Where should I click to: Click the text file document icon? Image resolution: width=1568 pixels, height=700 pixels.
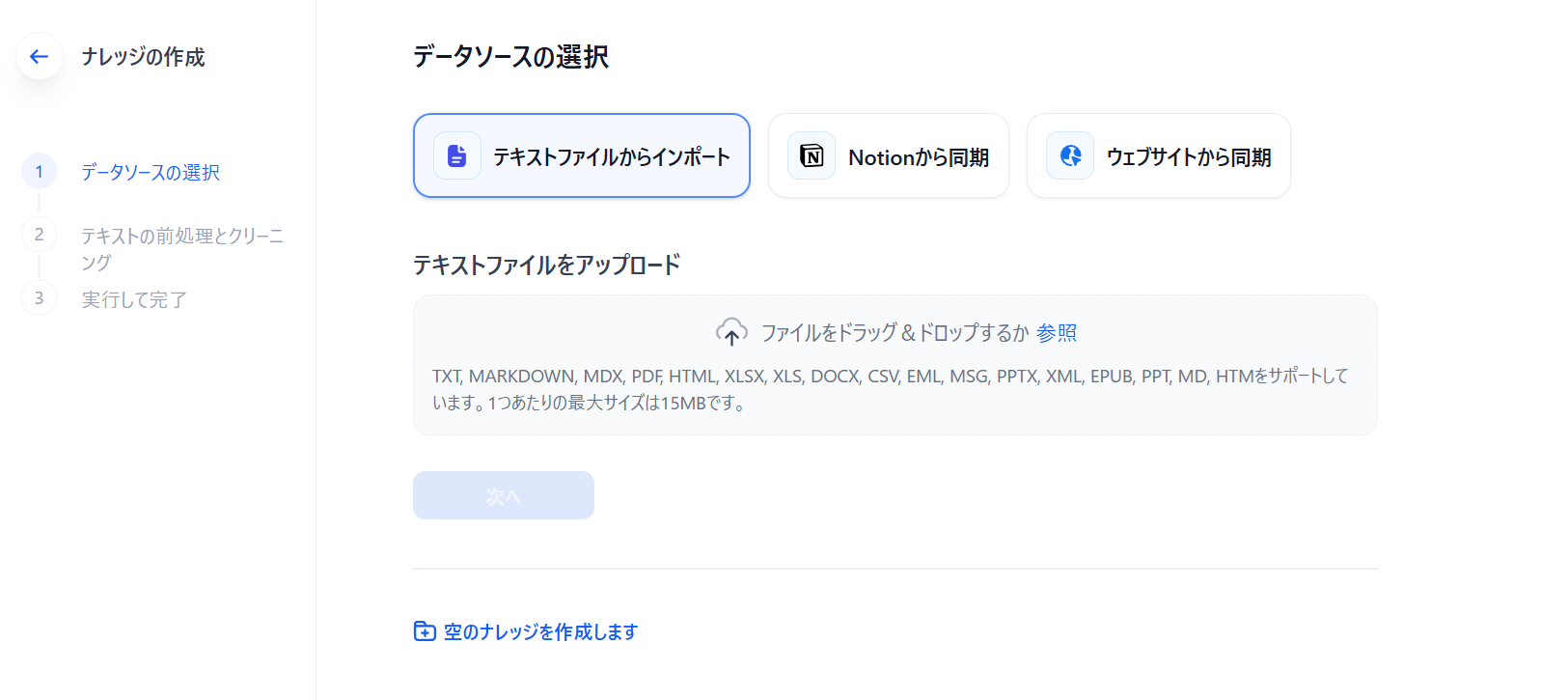coord(457,155)
